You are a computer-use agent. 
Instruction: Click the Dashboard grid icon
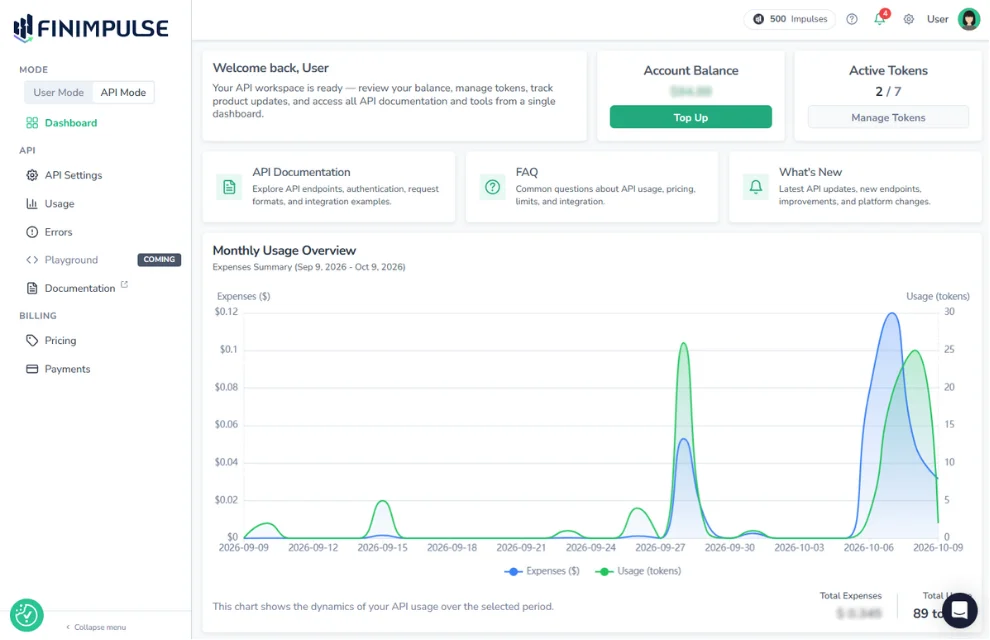32,123
